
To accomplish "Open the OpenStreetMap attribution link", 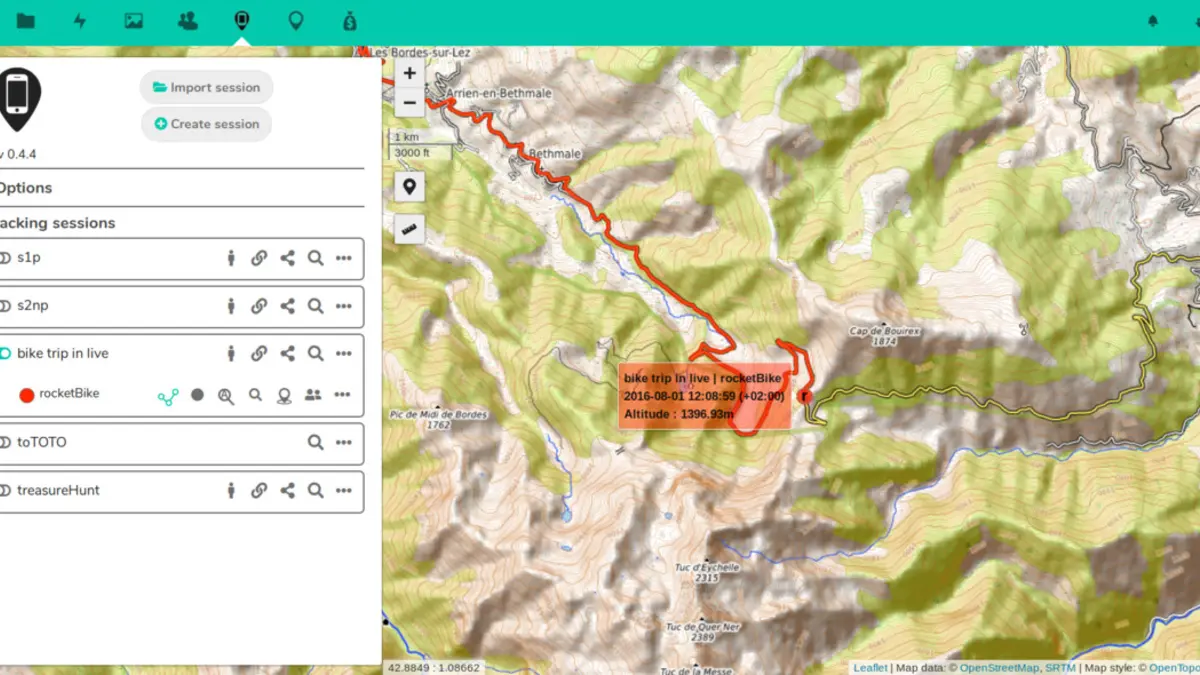I will (1000, 667).
